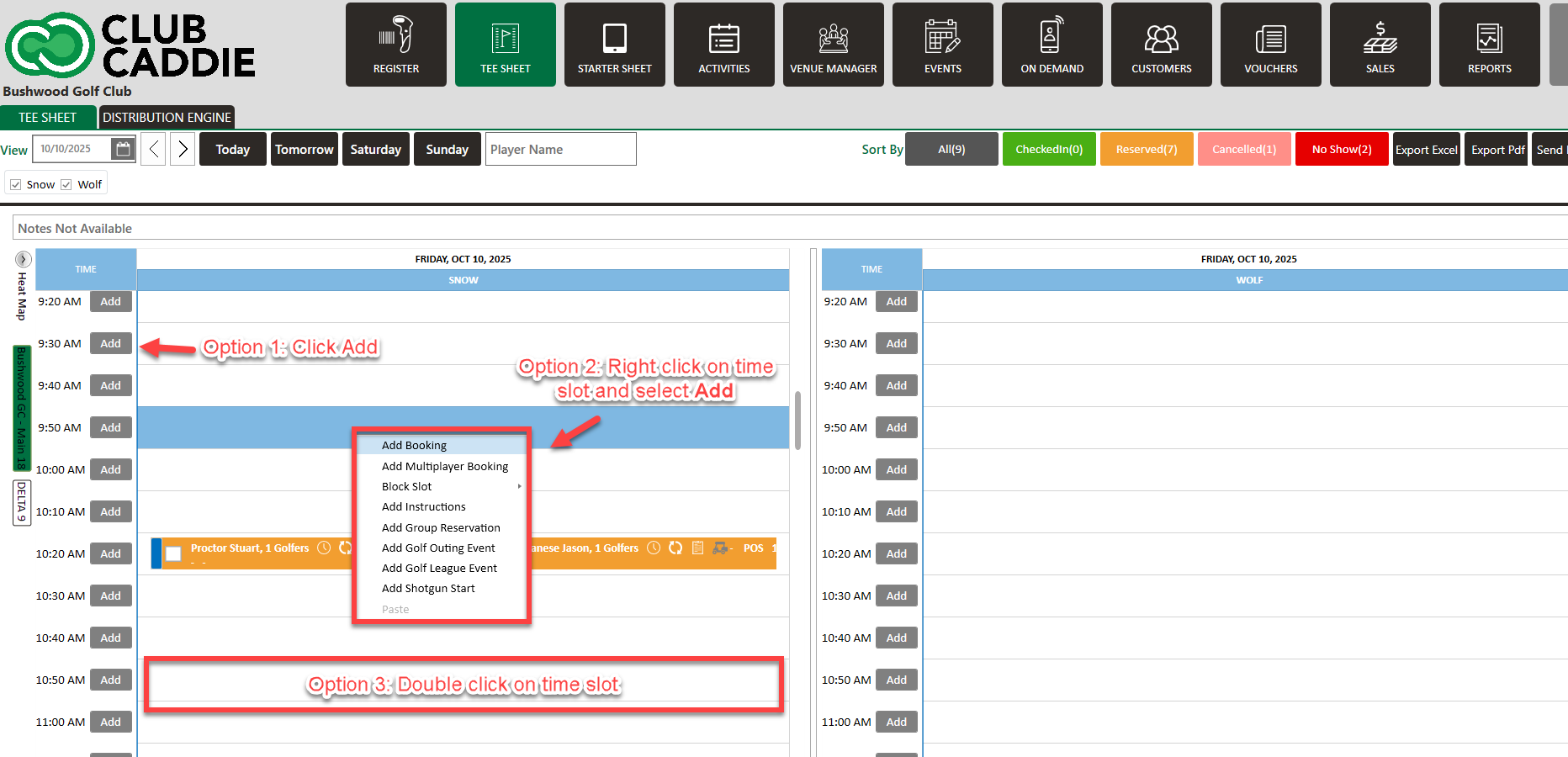Open the Reports module

click(x=1489, y=45)
